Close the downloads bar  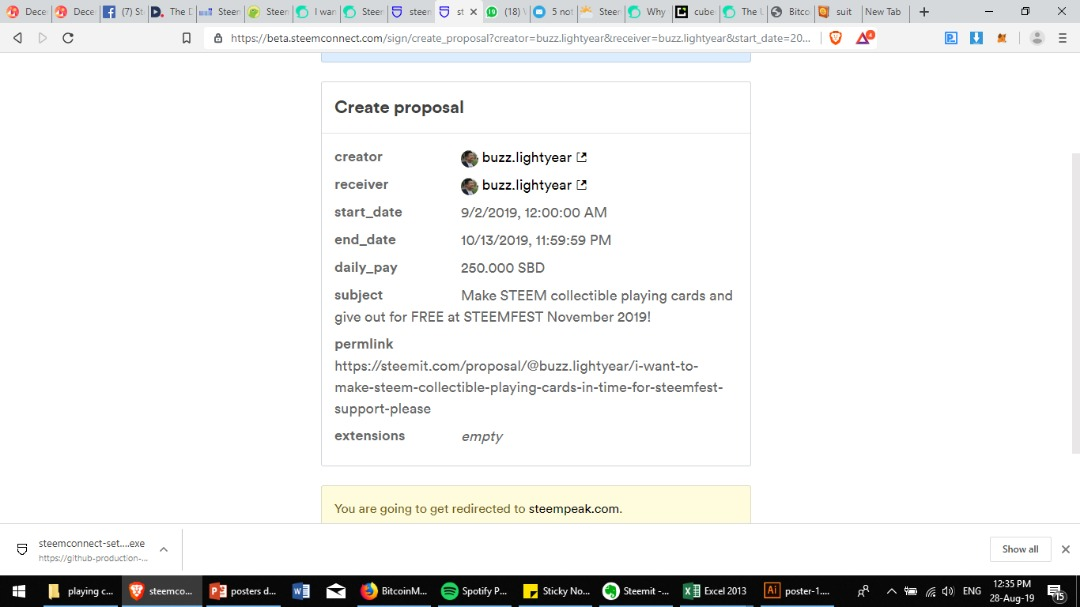point(1066,549)
